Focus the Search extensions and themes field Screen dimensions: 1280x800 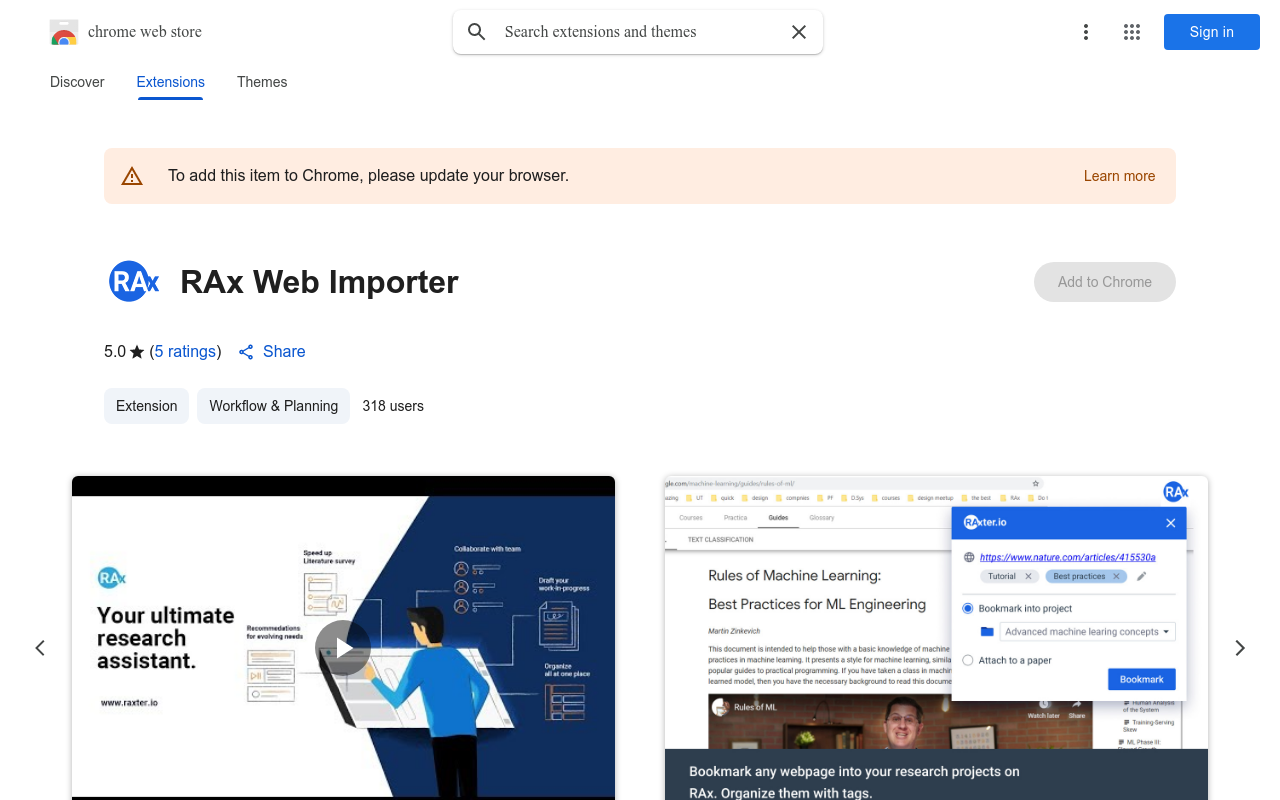click(638, 32)
